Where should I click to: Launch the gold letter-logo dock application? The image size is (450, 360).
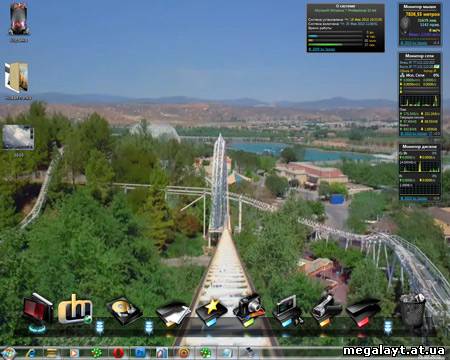[75, 309]
